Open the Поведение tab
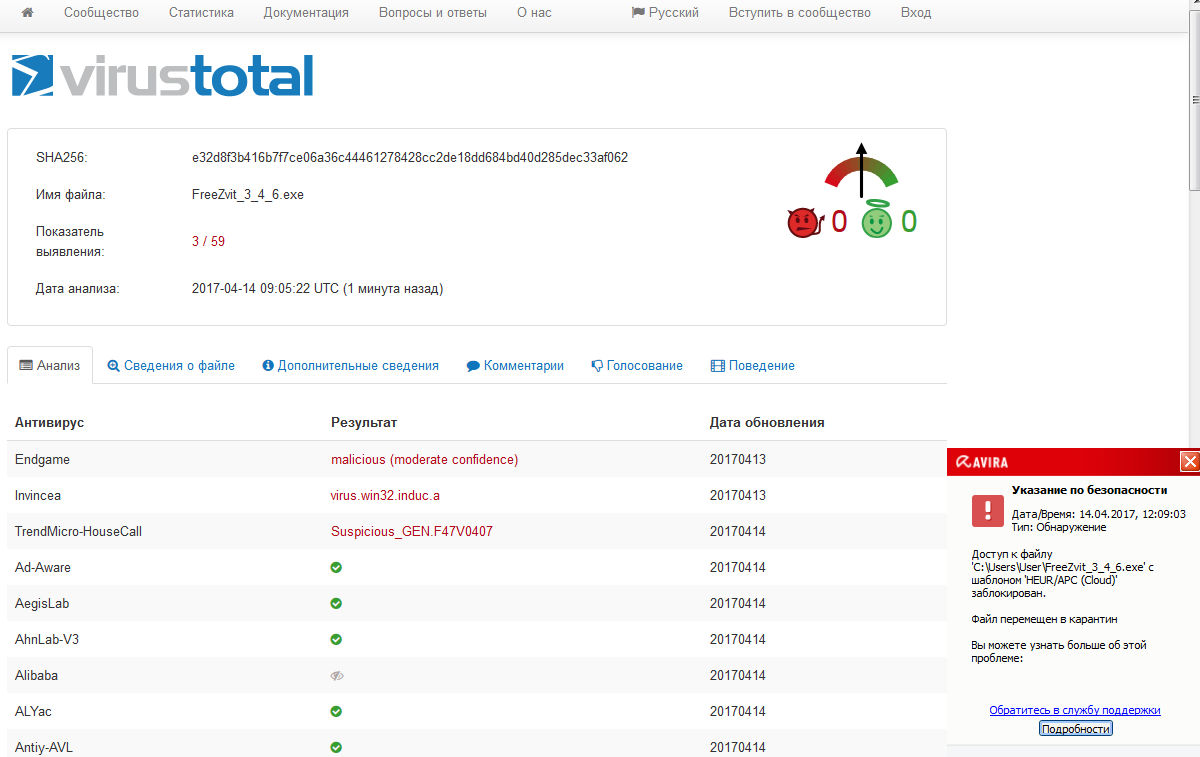Viewport: 1200px width, 757px height. [x=752, y=366]
